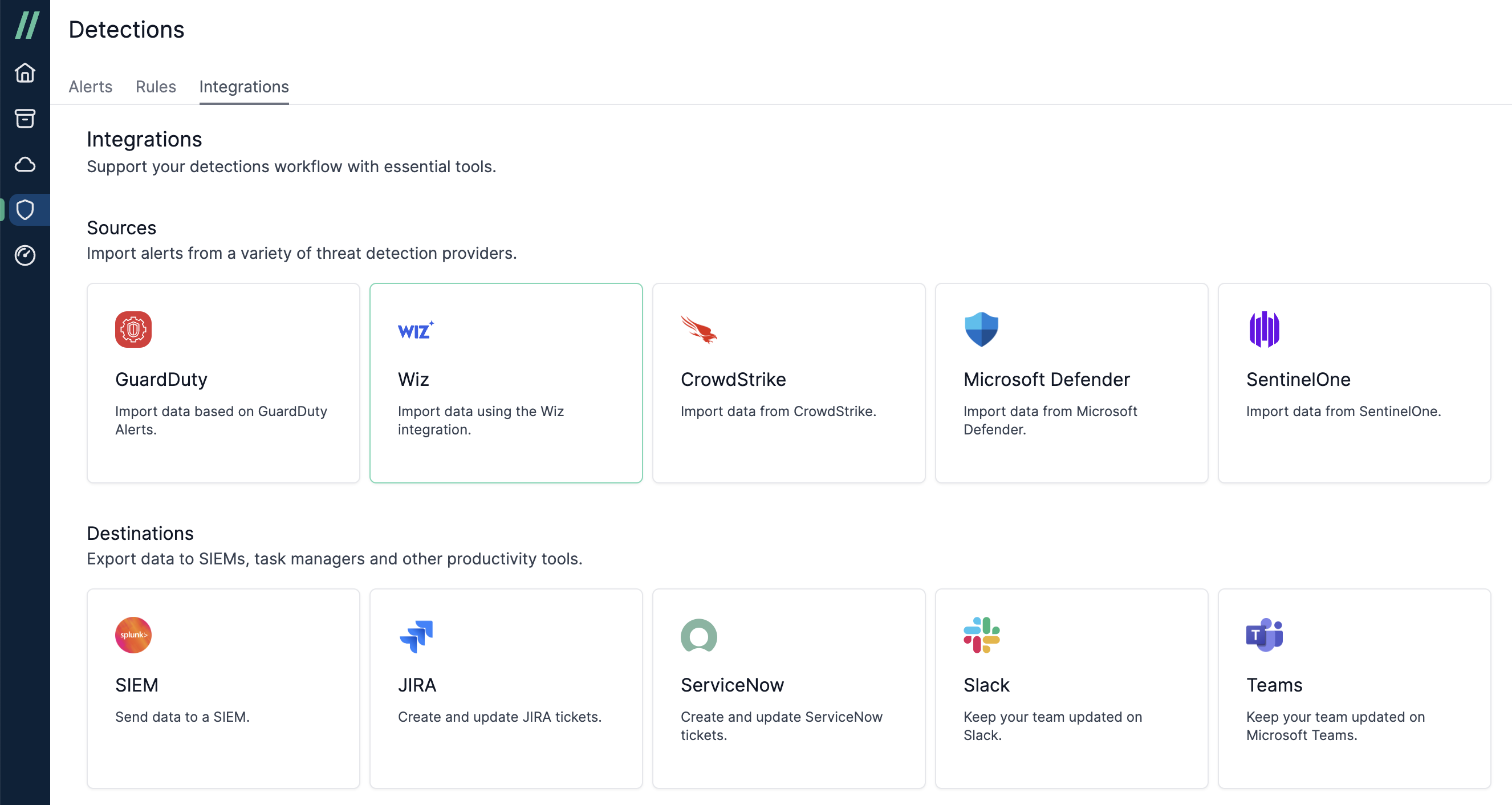Click the red GuardDuty logo icon

click(133, 329)
